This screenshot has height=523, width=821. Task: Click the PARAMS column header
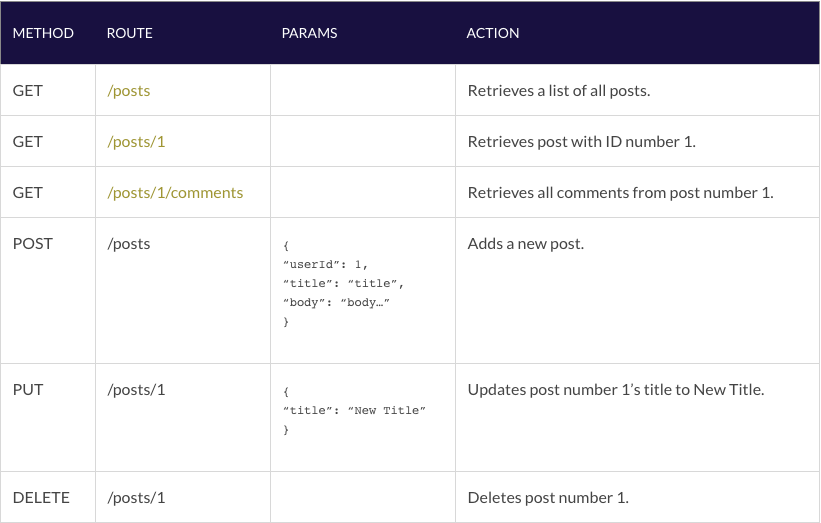(310, 33)
